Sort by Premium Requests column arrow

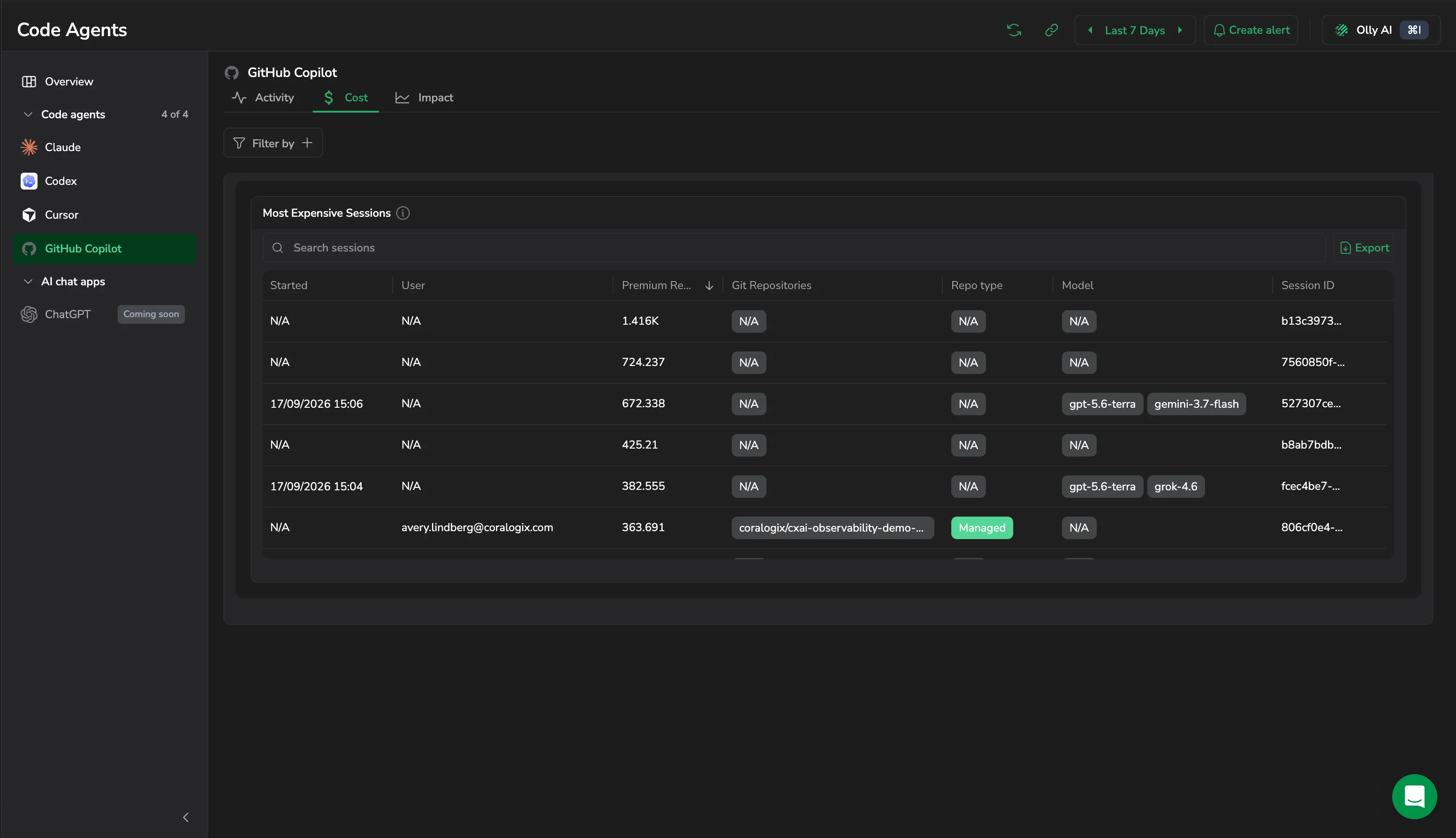(x=709, y=285)
